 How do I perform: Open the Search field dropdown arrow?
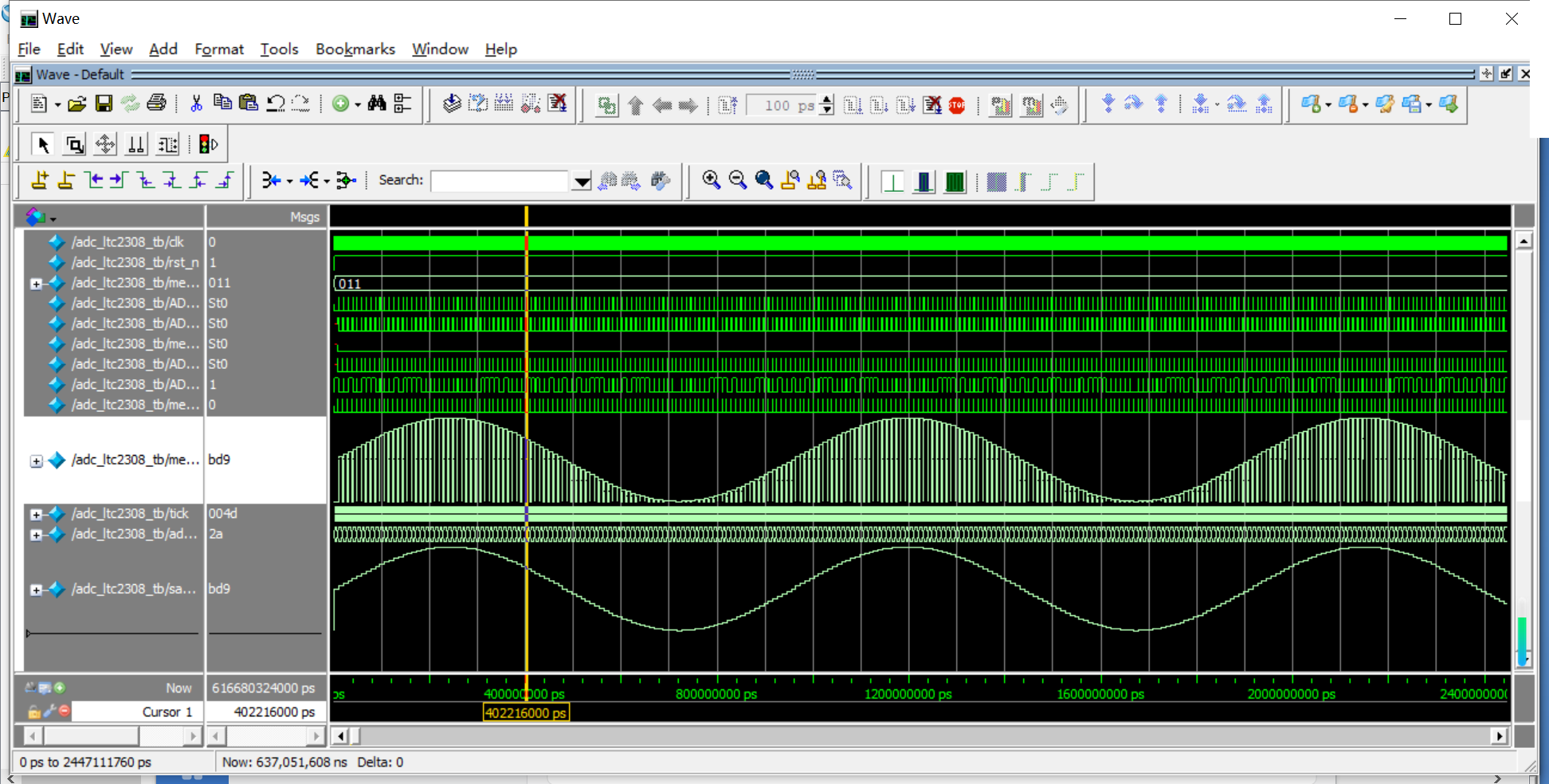click(x=582, y=182)
